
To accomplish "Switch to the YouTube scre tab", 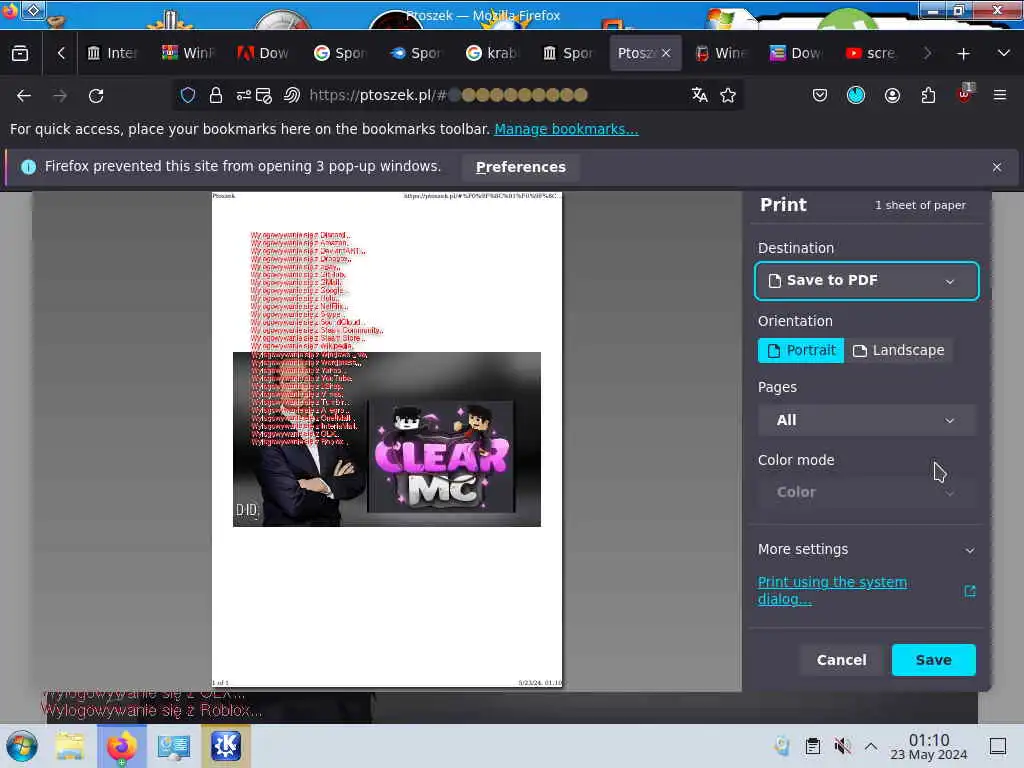I will [871, 54].
